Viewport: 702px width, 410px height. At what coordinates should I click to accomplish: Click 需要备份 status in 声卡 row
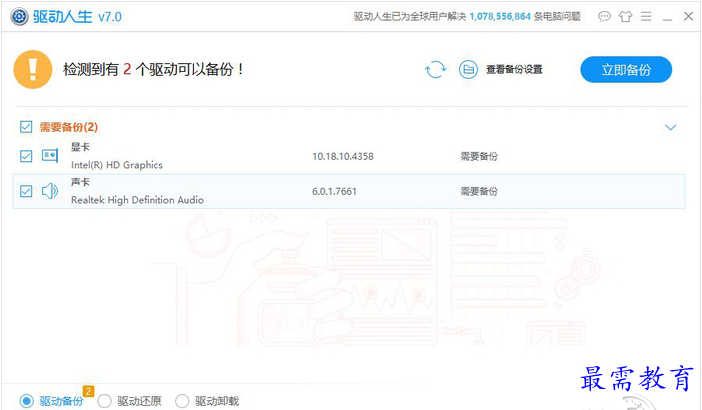(479, 192)
